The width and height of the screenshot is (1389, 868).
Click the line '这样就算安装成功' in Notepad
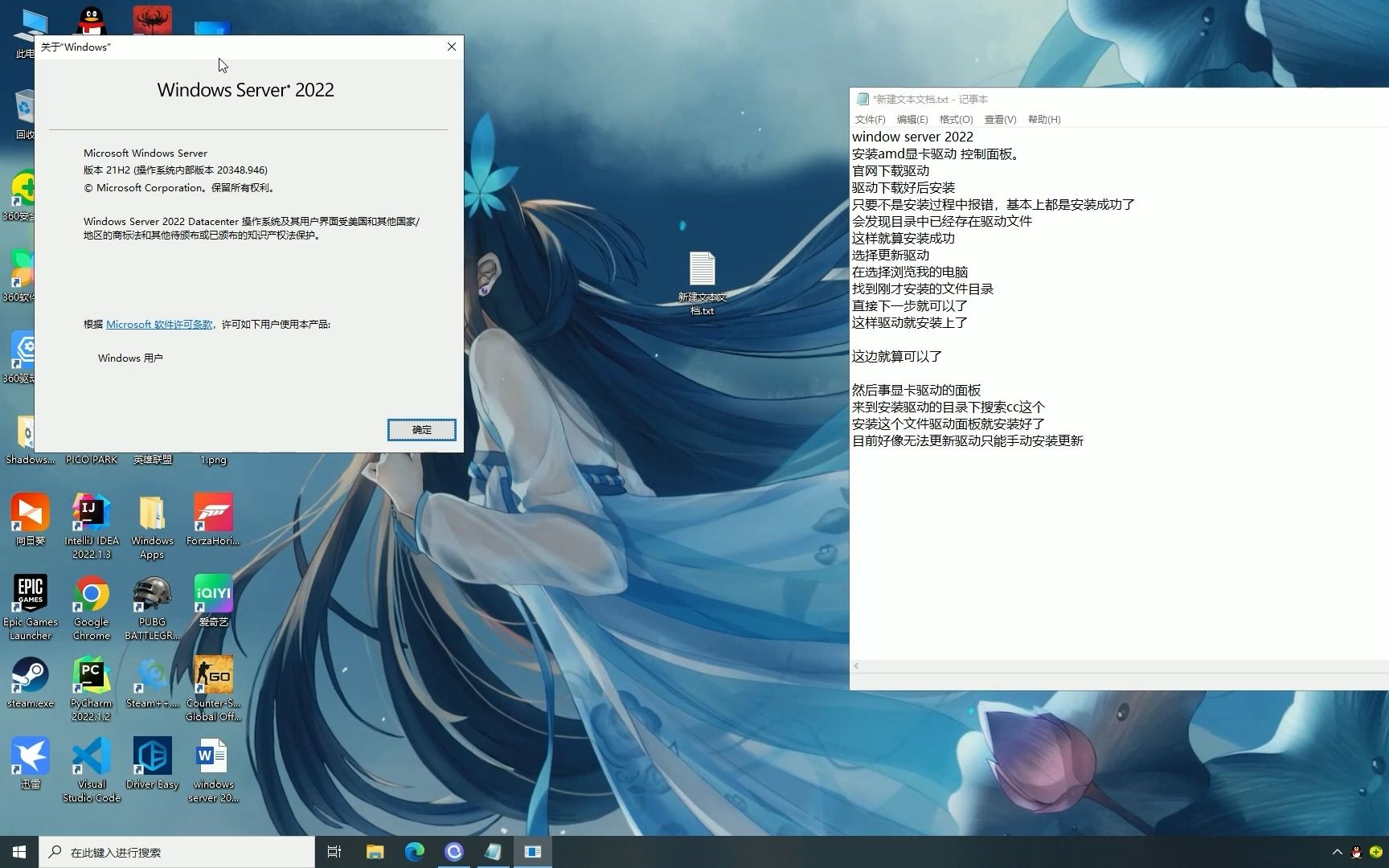click(x=903, y=238)
